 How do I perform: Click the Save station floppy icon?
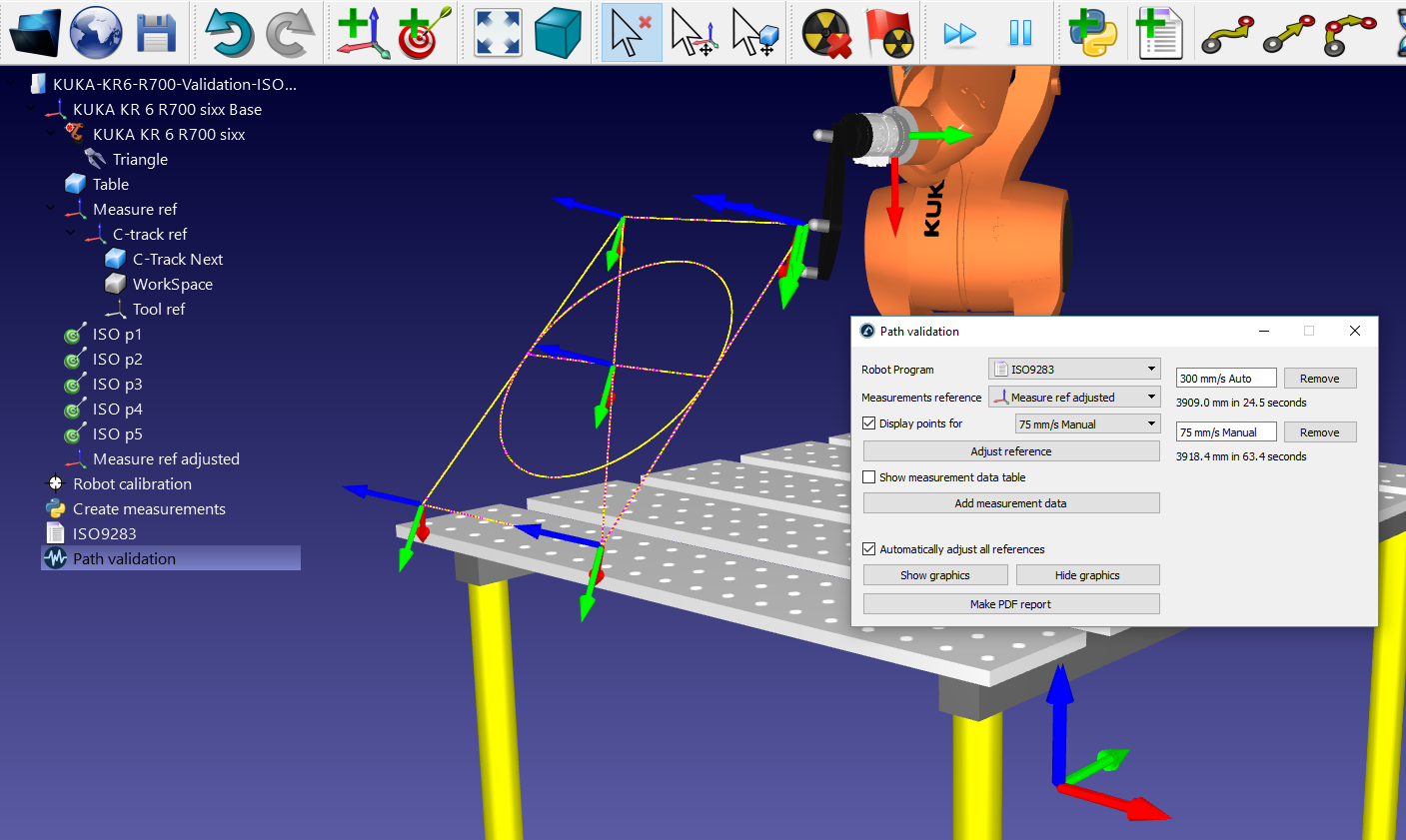(156, 32)
